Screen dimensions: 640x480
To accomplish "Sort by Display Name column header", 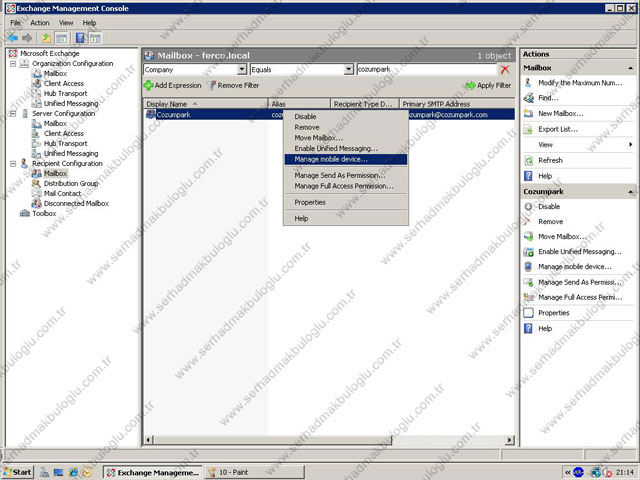I will [x=206, y=104].
